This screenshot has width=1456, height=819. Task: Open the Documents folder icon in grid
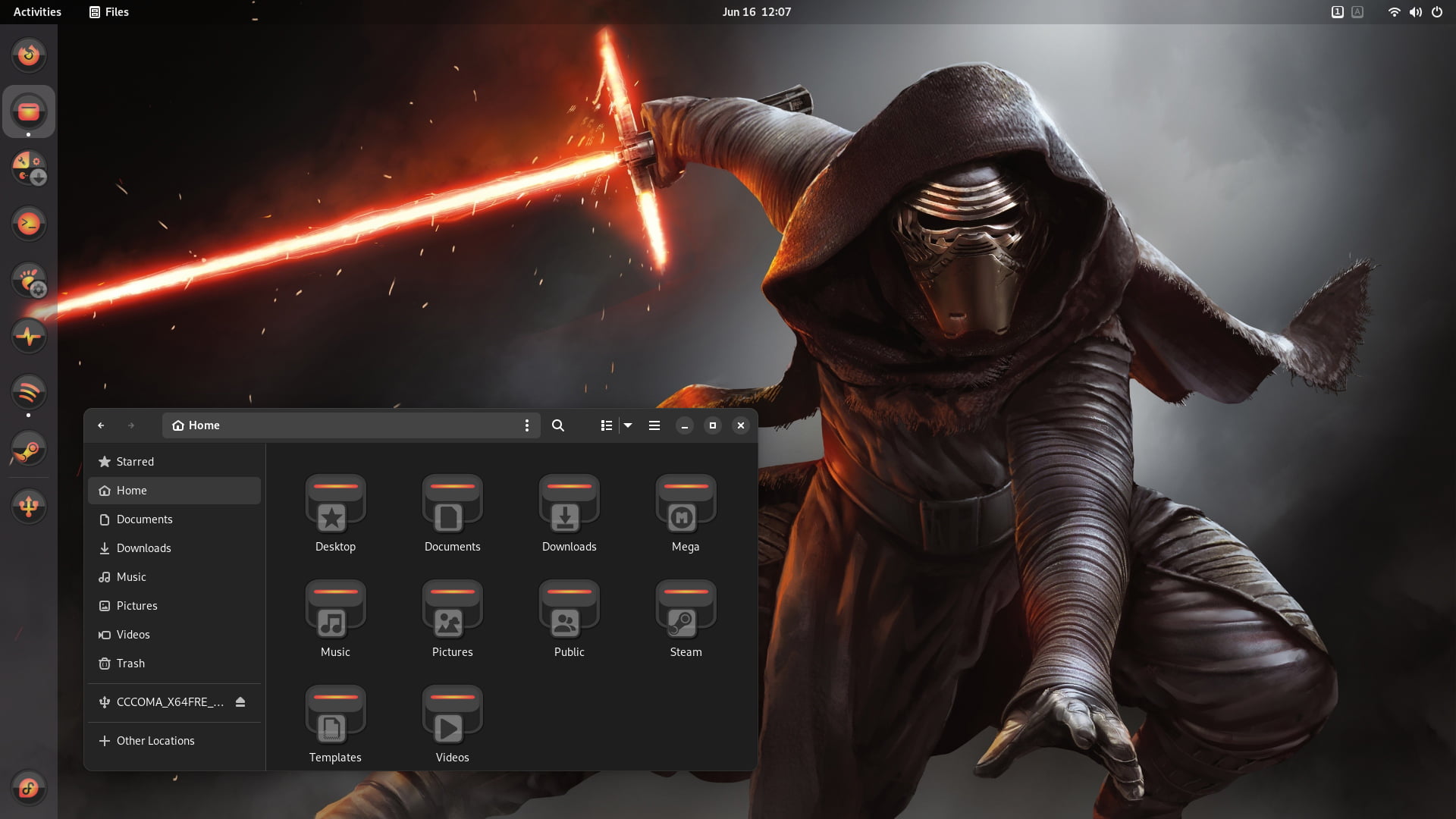[x=452, y=504]
